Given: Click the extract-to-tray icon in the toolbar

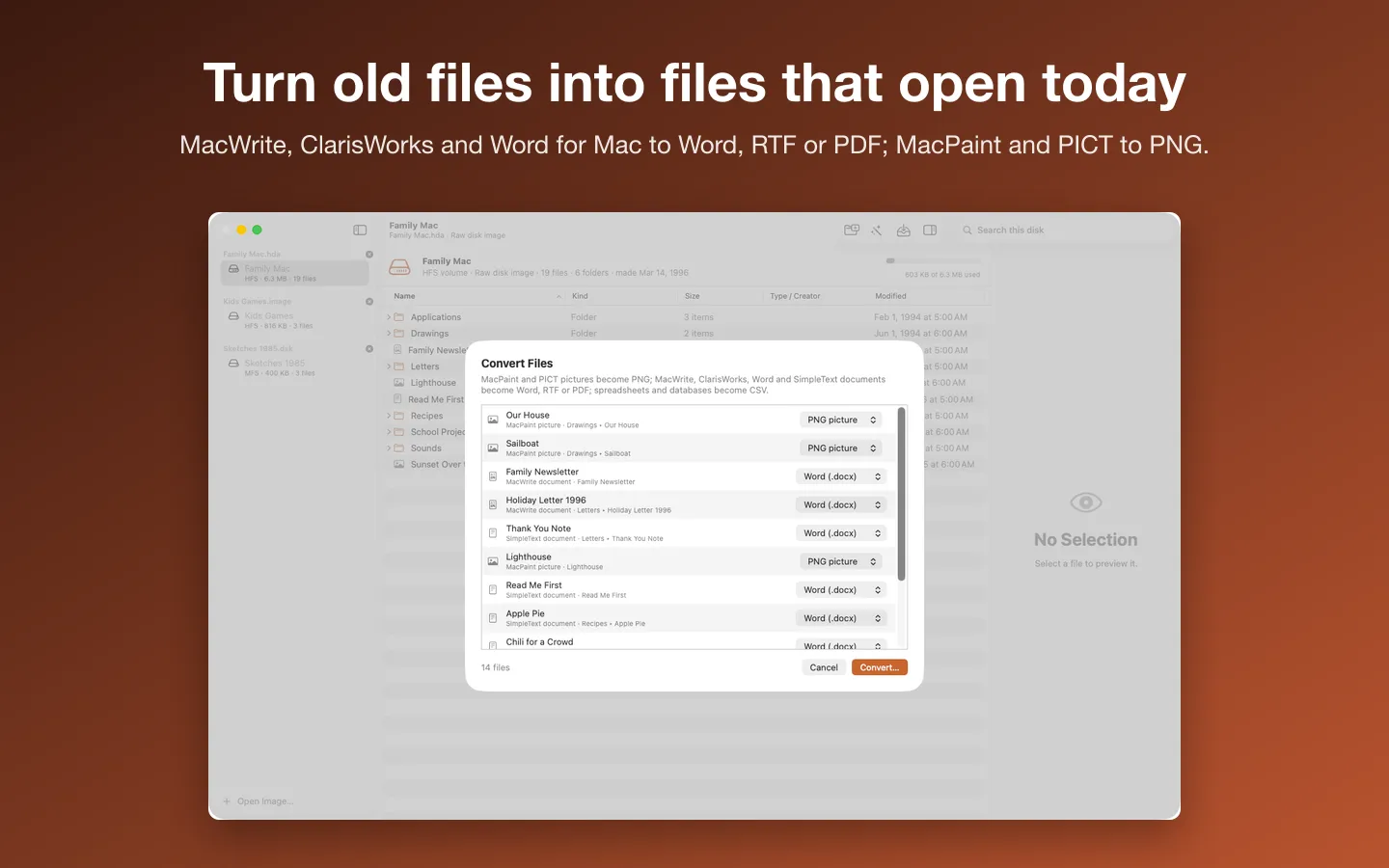Looking at the screenshot, I should pyautogui.click(x=904, y=231).
